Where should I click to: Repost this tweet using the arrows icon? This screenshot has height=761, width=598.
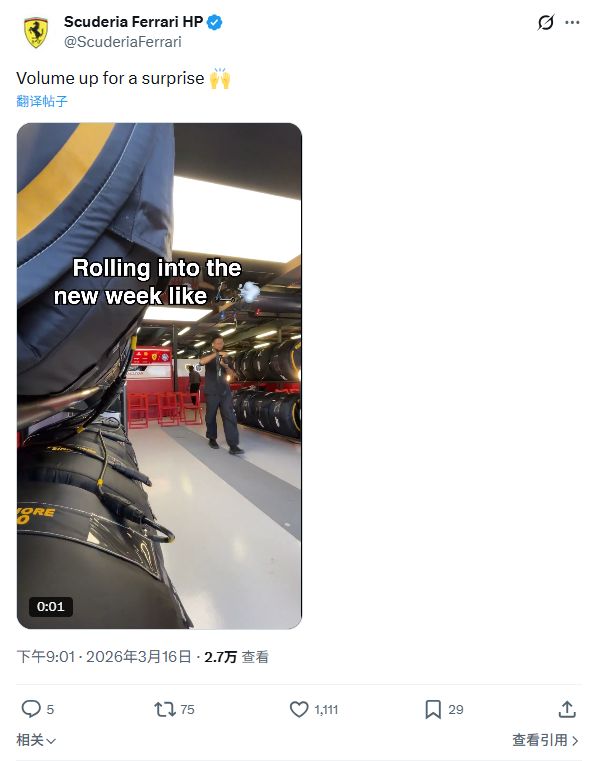[x=165, y=710]
